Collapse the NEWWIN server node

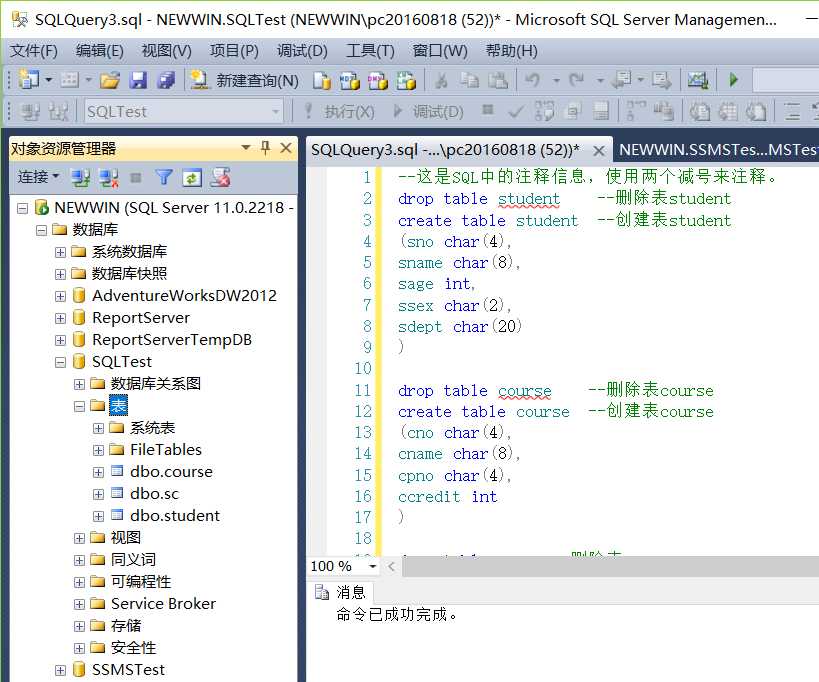pos(22,208)
